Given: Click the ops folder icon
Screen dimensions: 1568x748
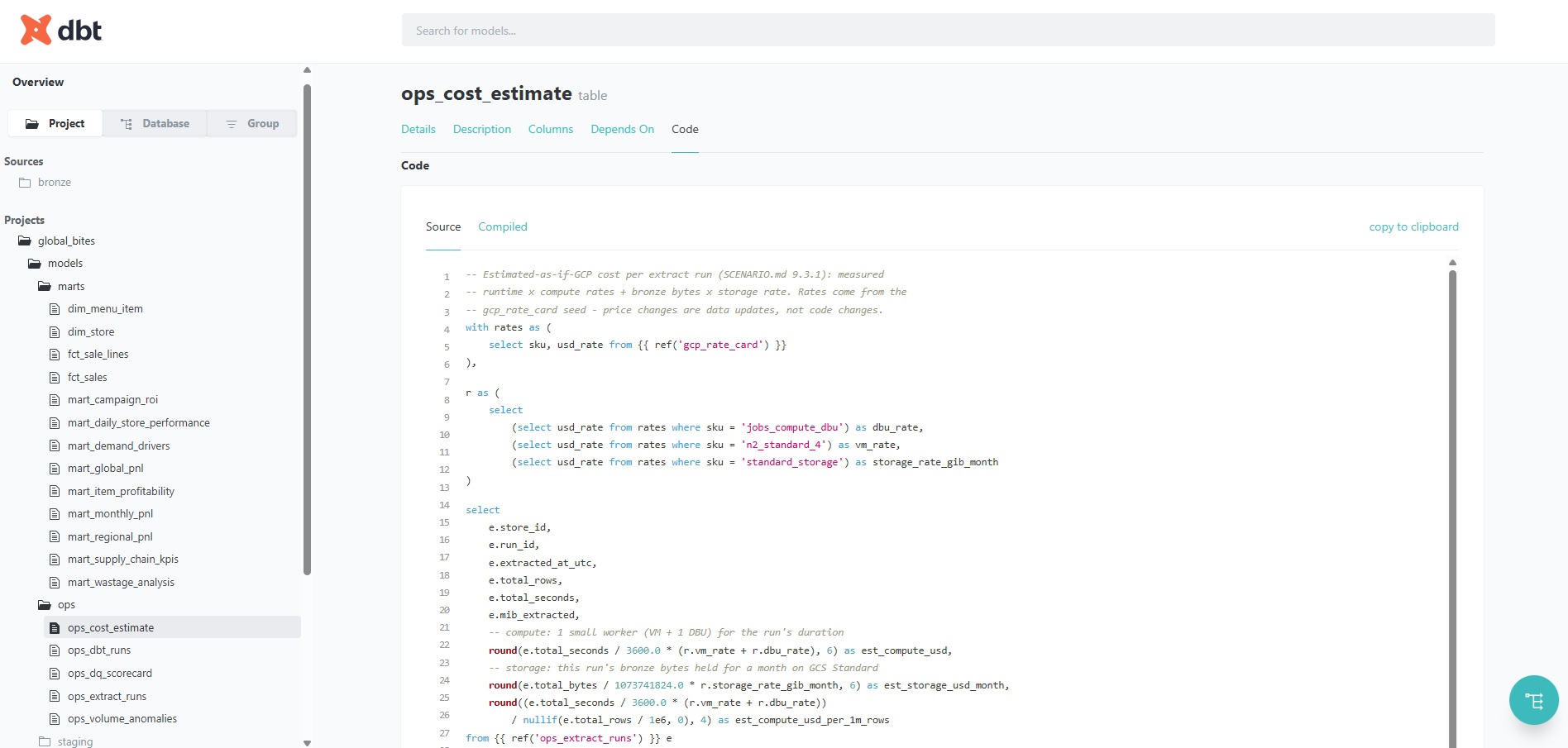Looking at the screenshot, I should tap(45, 605).
